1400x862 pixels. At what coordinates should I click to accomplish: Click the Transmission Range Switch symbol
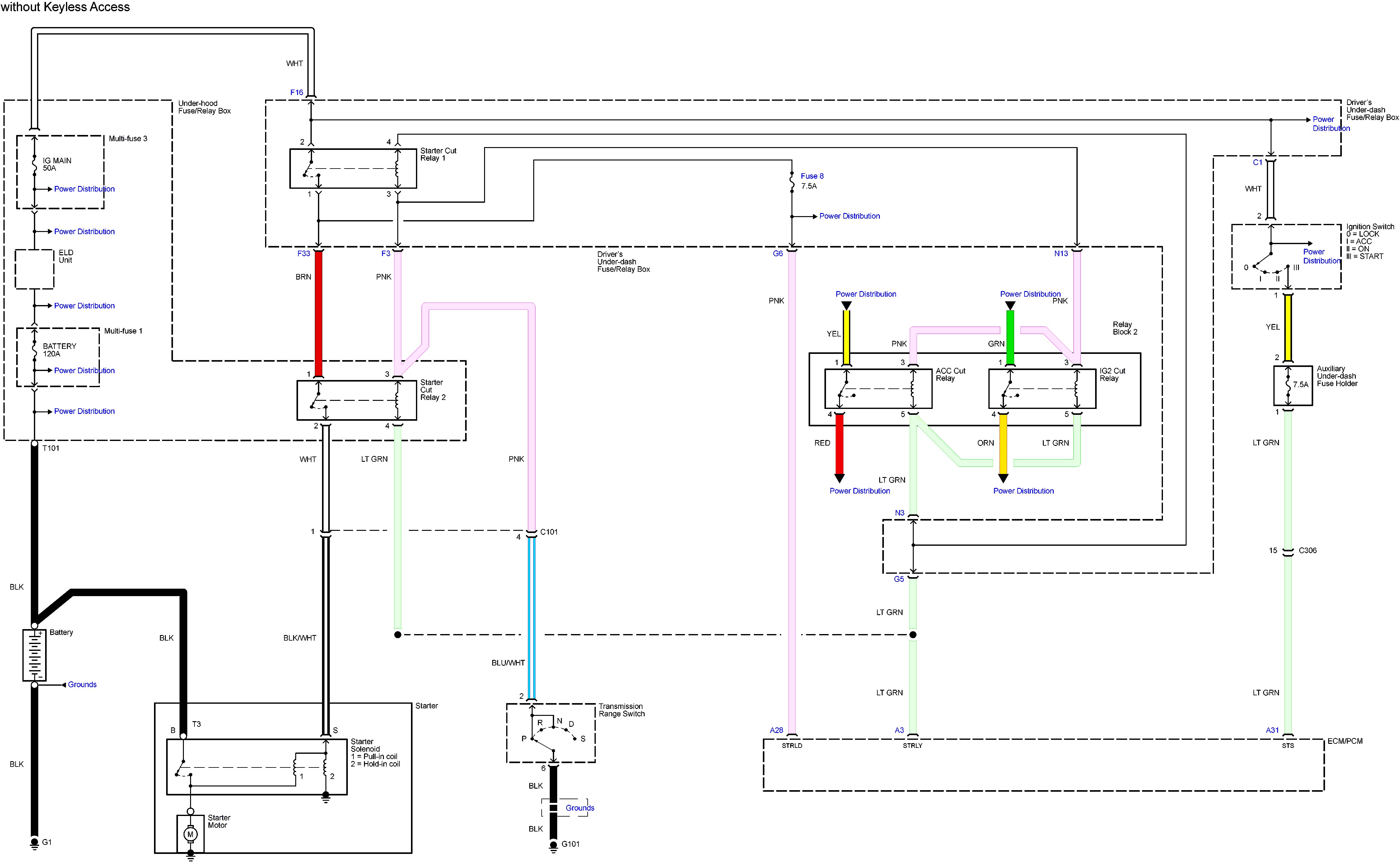tap(551, 733)
